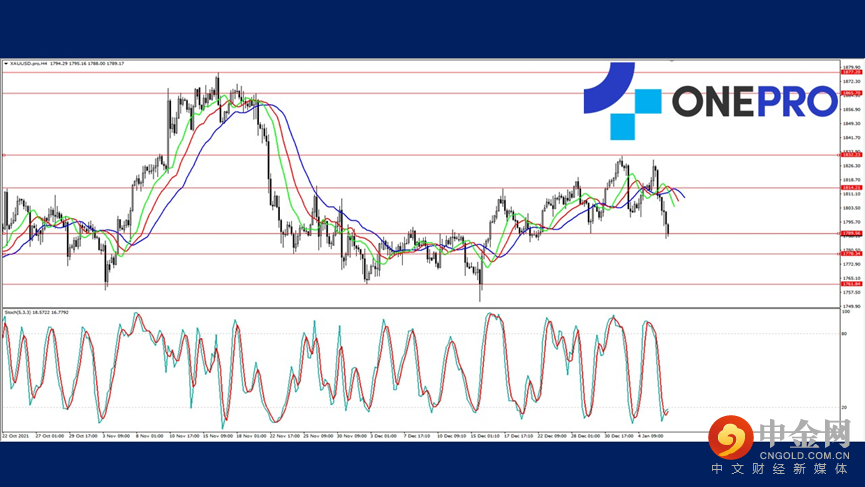Click the 22 Nov 17:00 time label

tap(285, 436)
